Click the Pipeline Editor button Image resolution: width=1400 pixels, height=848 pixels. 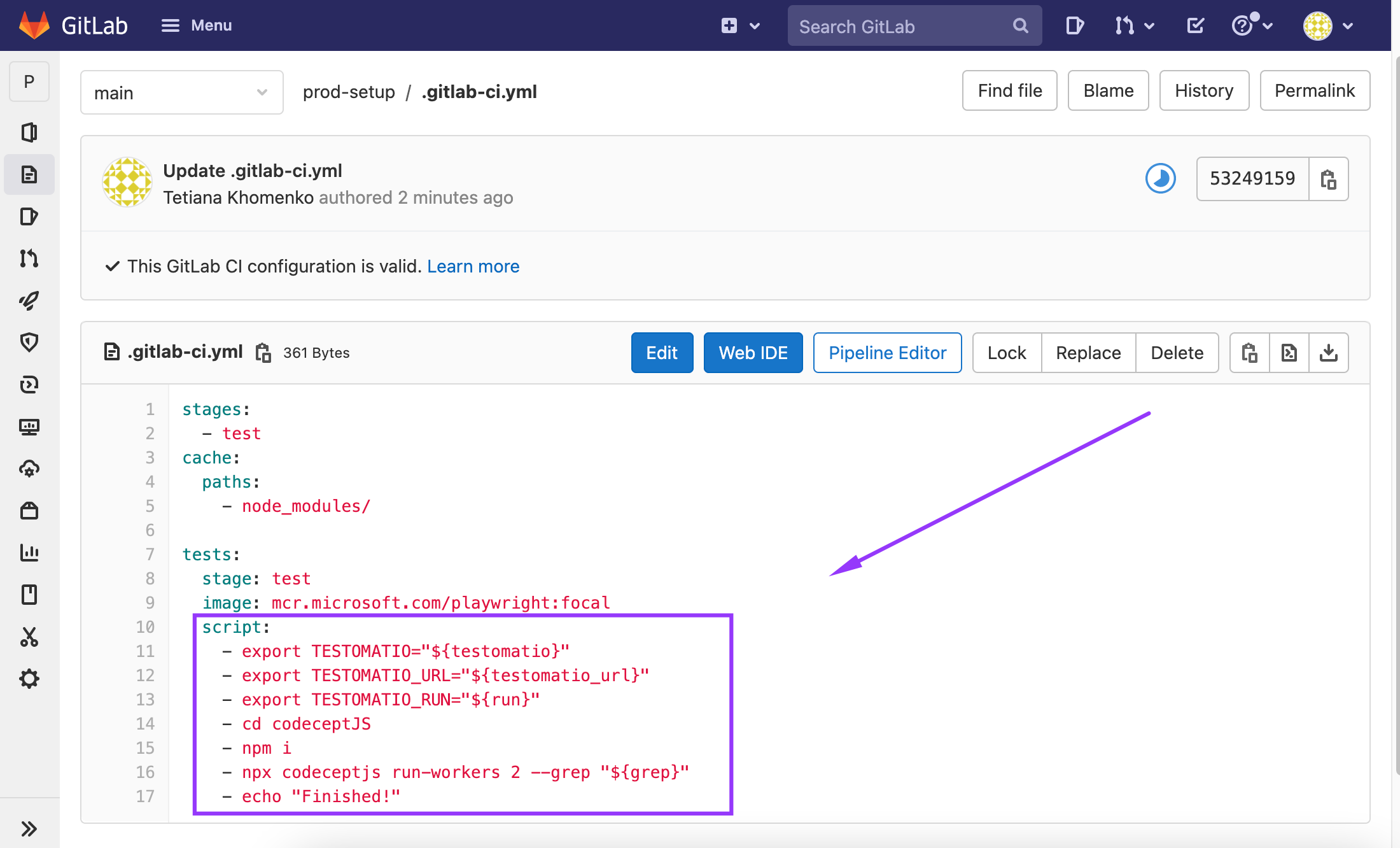[887, 353]
